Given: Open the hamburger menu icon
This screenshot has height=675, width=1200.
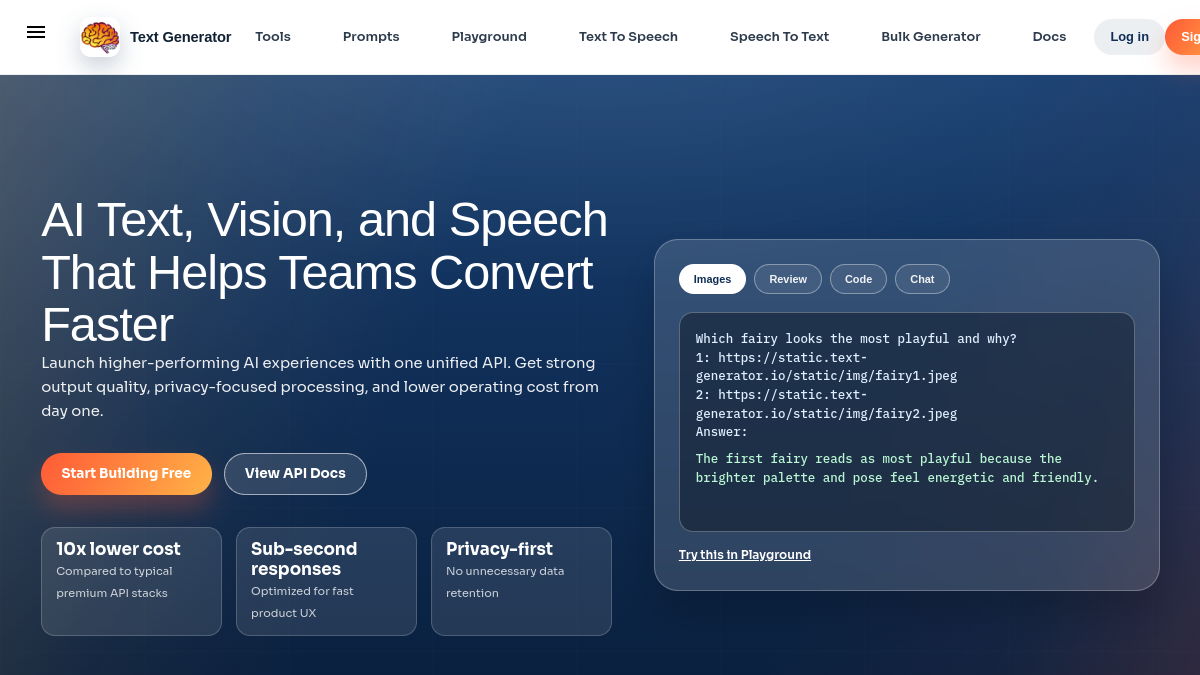Looking at the screenshot, I should [36, 32].
